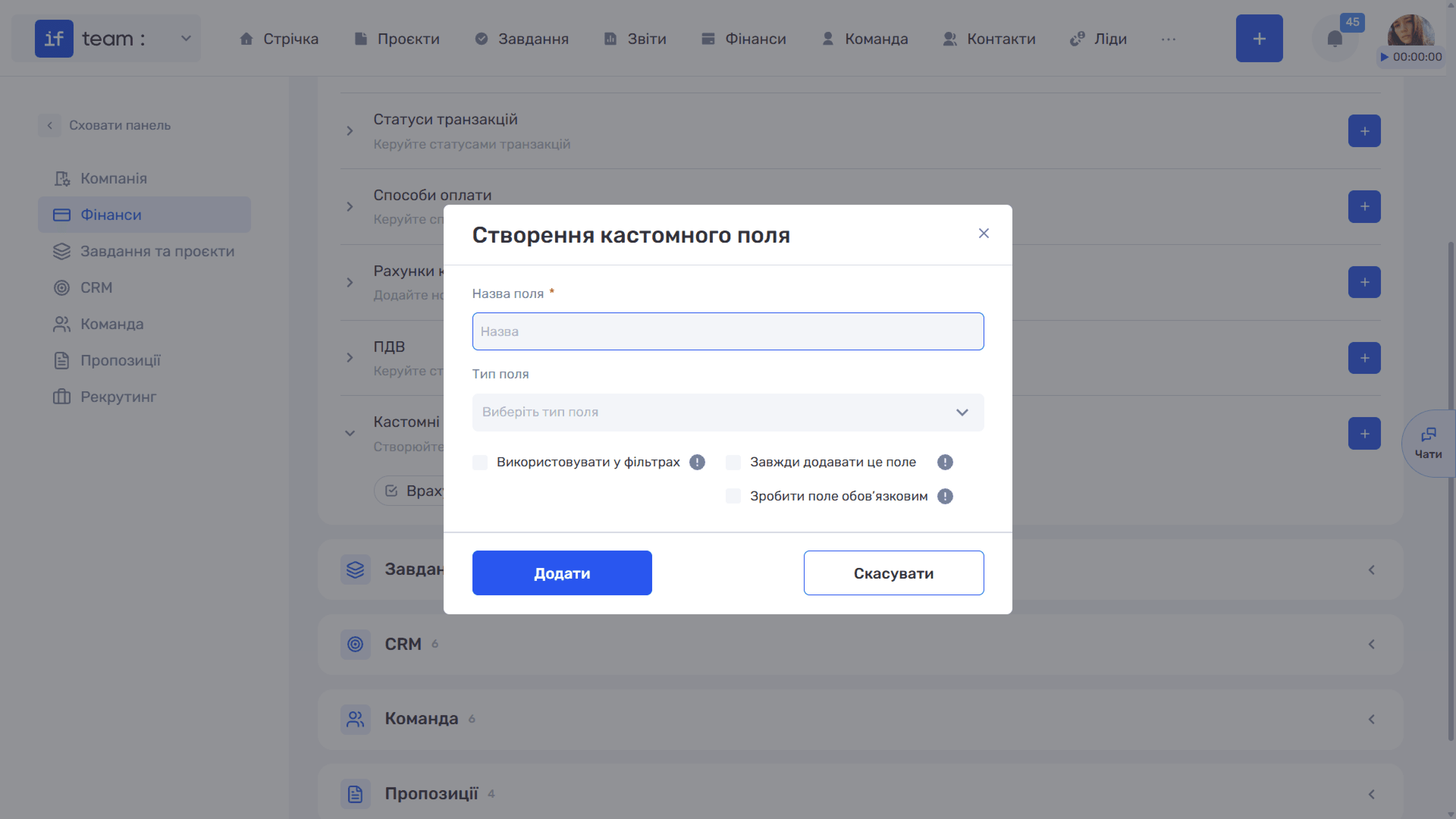Click the blue plus create button in header
Image resolution: width=1456 pixels, height=819 pixels.
[x=1259, y=38]
